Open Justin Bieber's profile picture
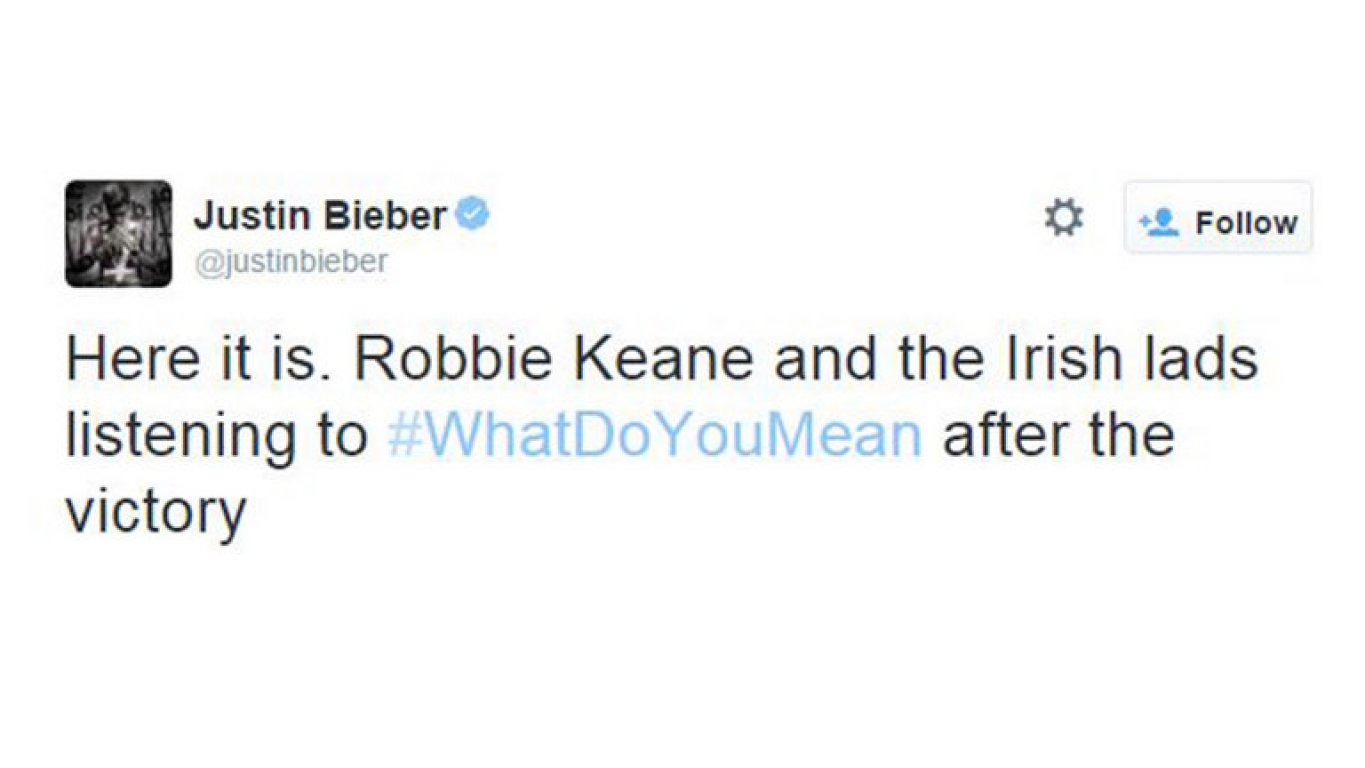The width and height of the screenshot is (1365, 768). pyautogui.click(x=119, y=233)
